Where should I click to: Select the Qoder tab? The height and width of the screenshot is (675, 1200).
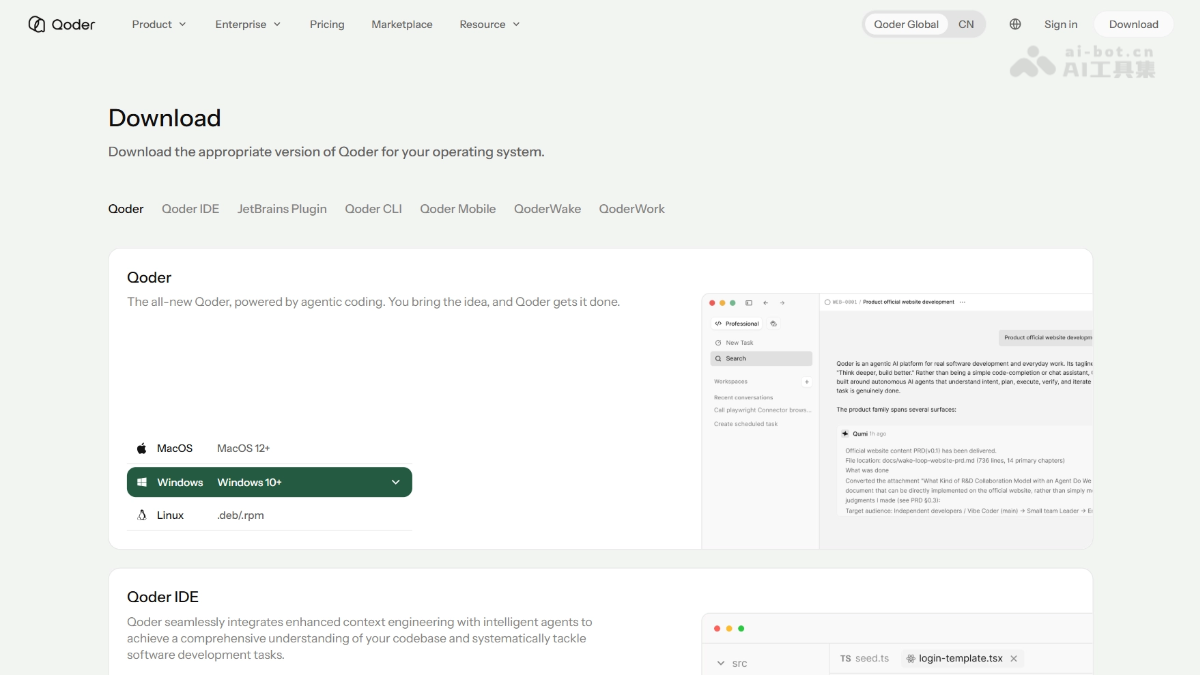126,209
